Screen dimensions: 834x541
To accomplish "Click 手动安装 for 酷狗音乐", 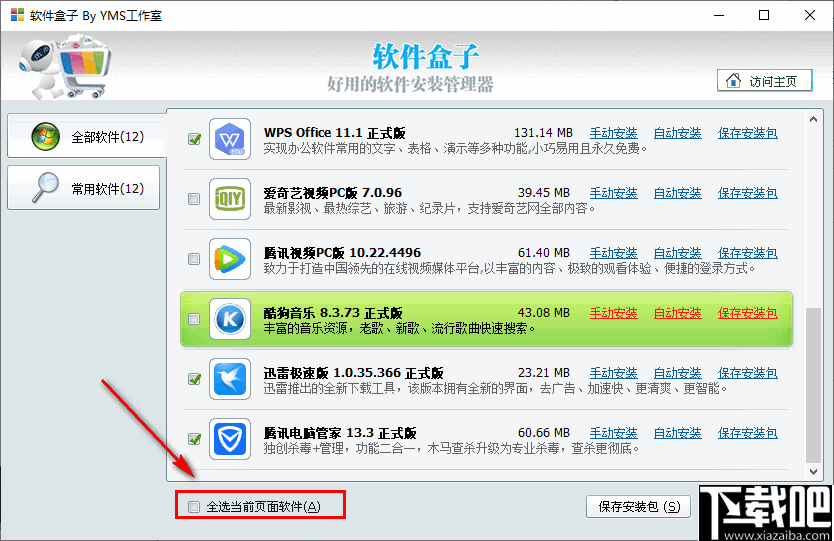I will point(613,313).
